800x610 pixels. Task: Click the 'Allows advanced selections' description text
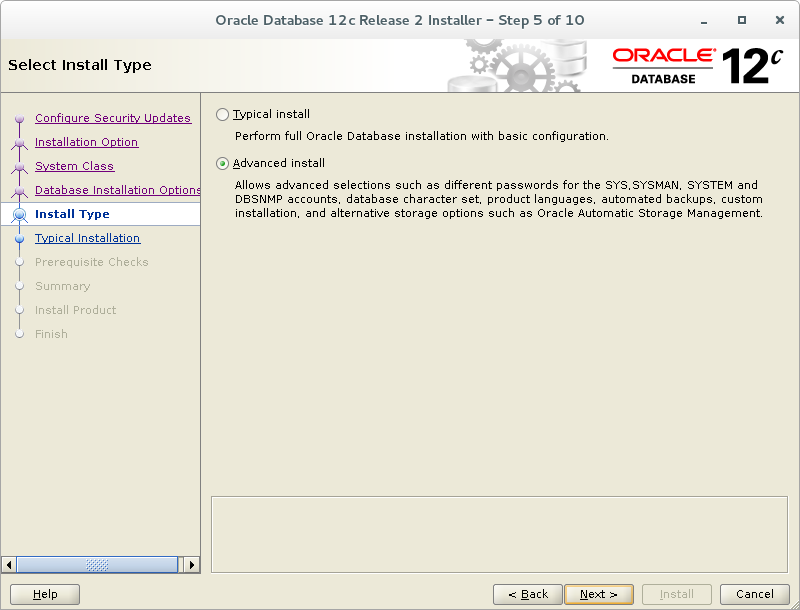(499, 199)
